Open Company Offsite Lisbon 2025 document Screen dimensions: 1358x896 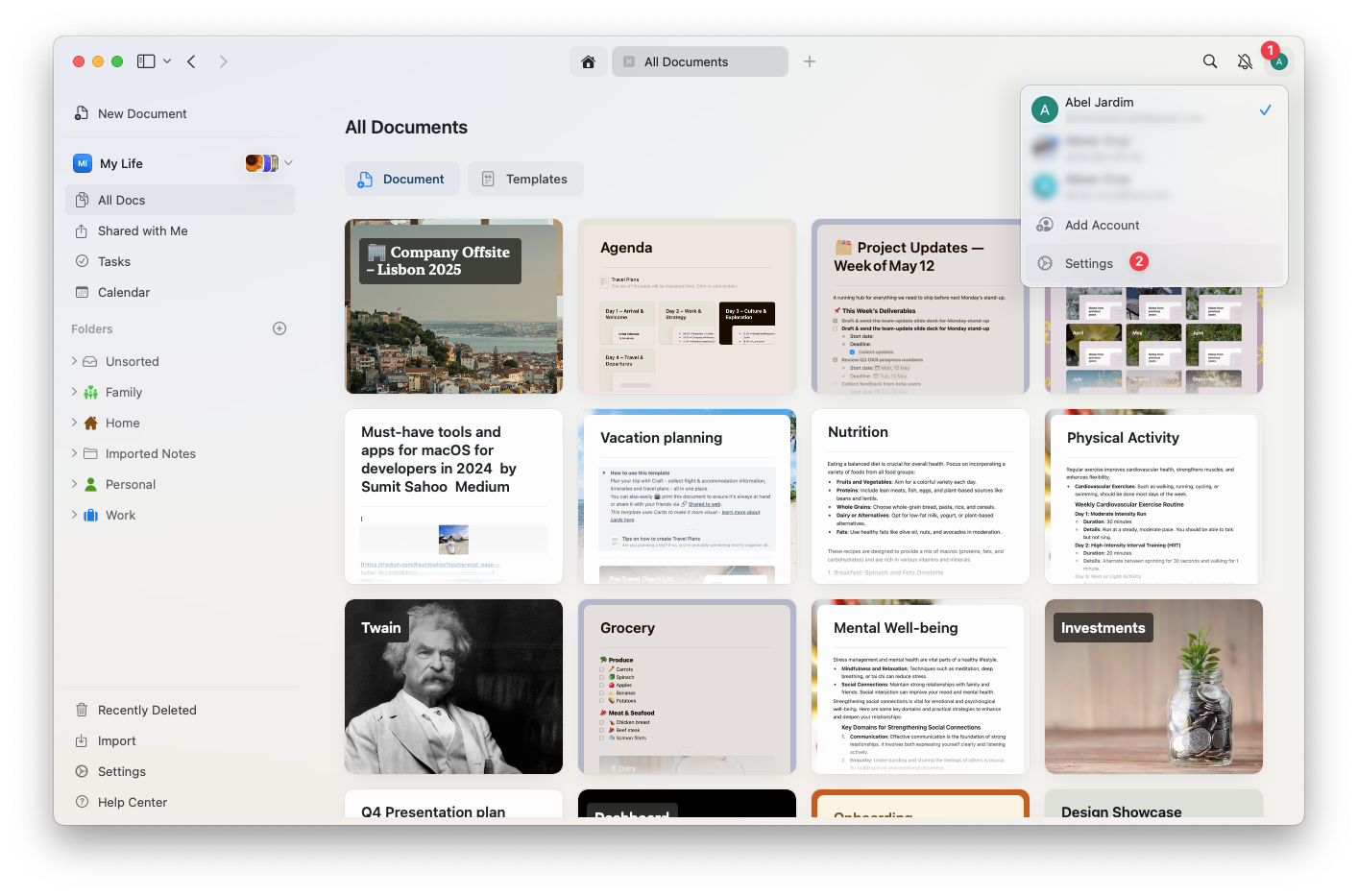point(453,306)
